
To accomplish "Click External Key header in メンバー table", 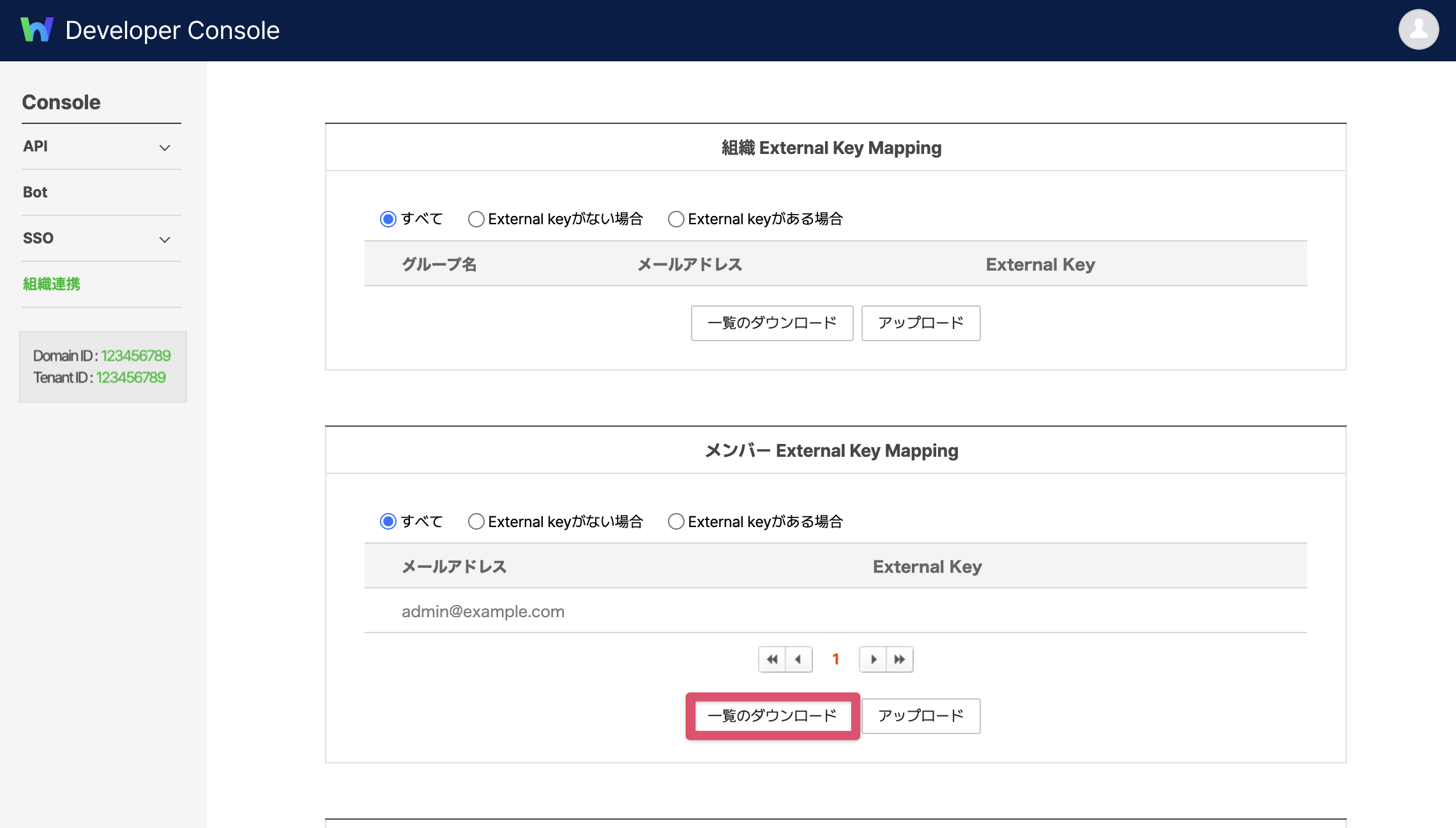I will (x=927, y=567).
